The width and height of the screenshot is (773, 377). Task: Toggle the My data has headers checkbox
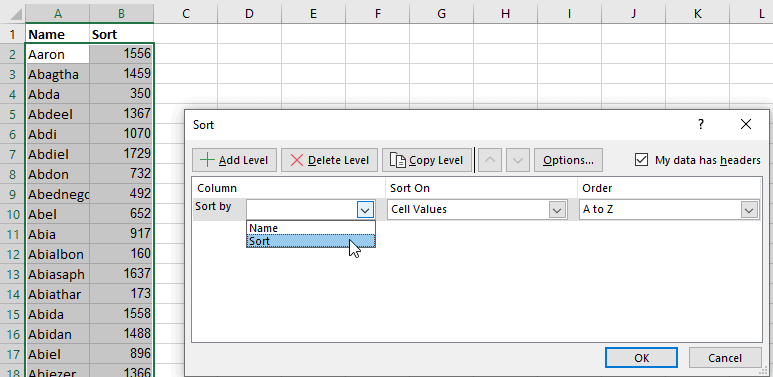point(641,160)
